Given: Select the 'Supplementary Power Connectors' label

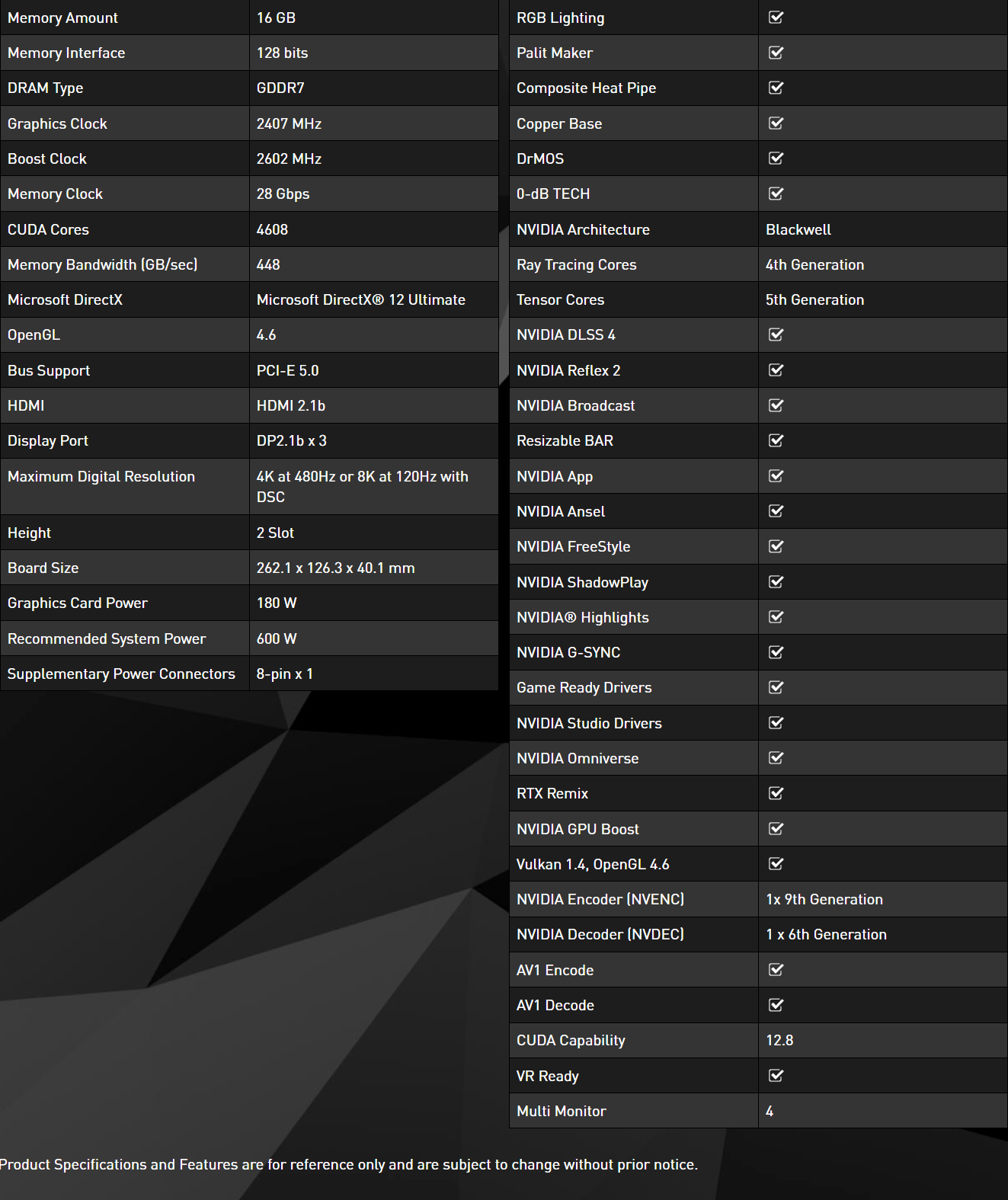Looking at the screenshot, I should (121, 674).
